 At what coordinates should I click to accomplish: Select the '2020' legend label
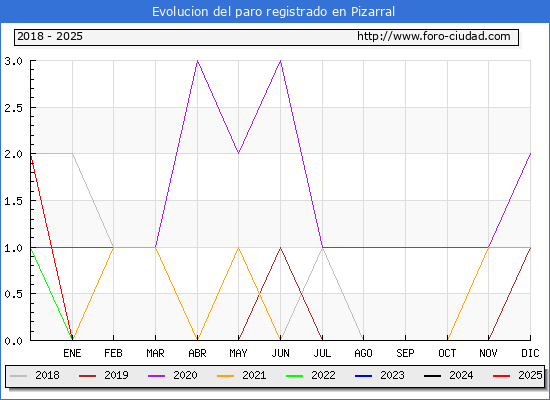pos(185,375)
